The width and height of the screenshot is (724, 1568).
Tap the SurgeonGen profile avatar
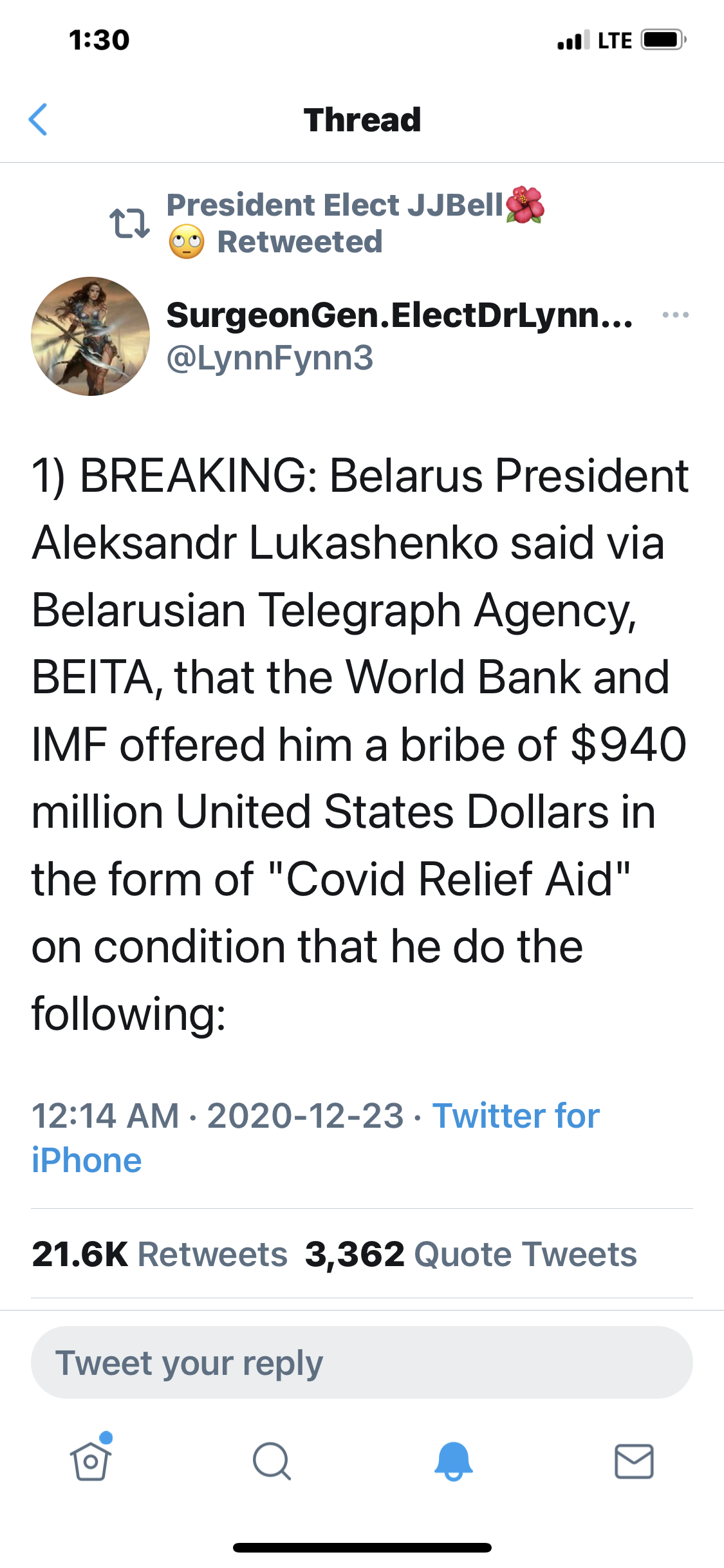91,336
